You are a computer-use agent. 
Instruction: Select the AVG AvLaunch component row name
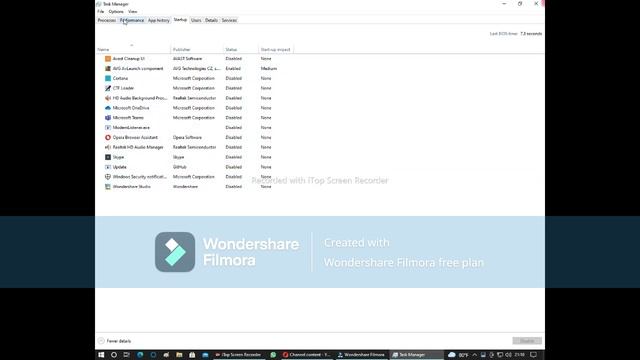(x=138, y=69)
